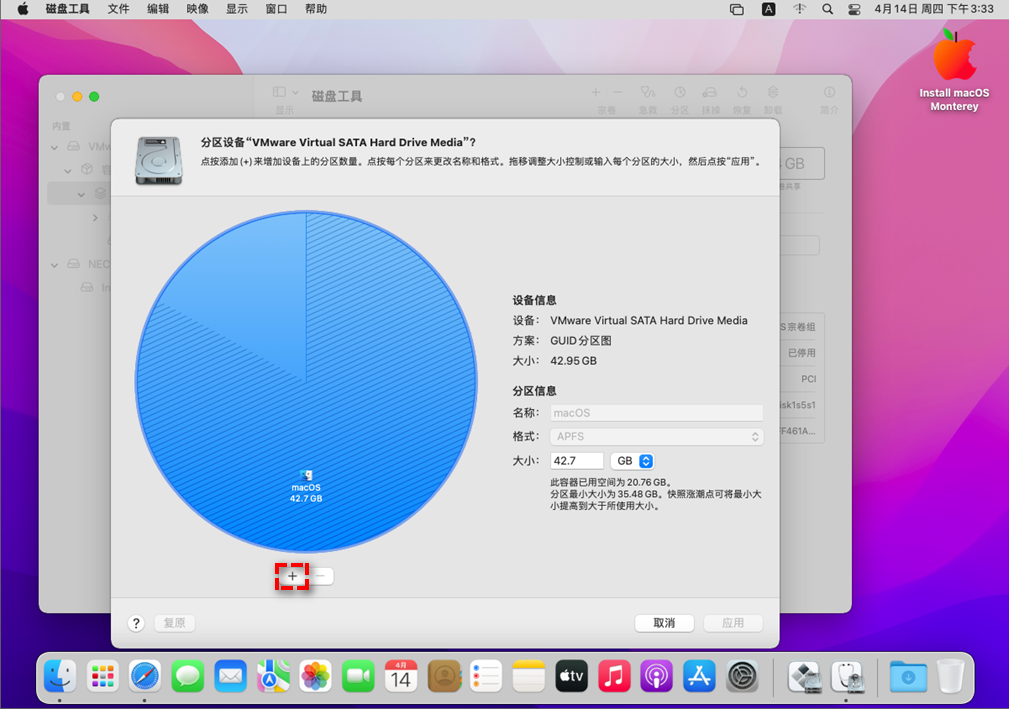Open the 映像 menu
1009x709 pixels.
[198, 9]
